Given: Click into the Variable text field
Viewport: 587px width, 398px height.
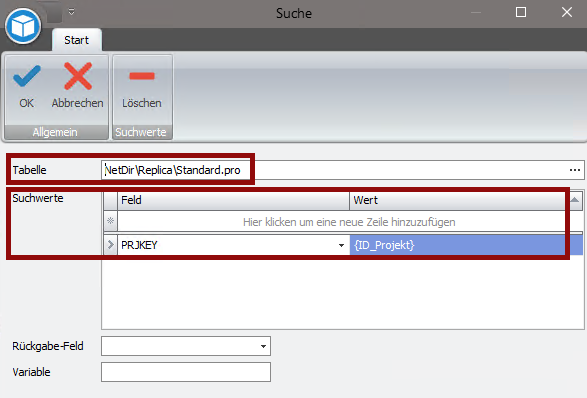Looking at the screenshot, I should (x=186, y=372).
